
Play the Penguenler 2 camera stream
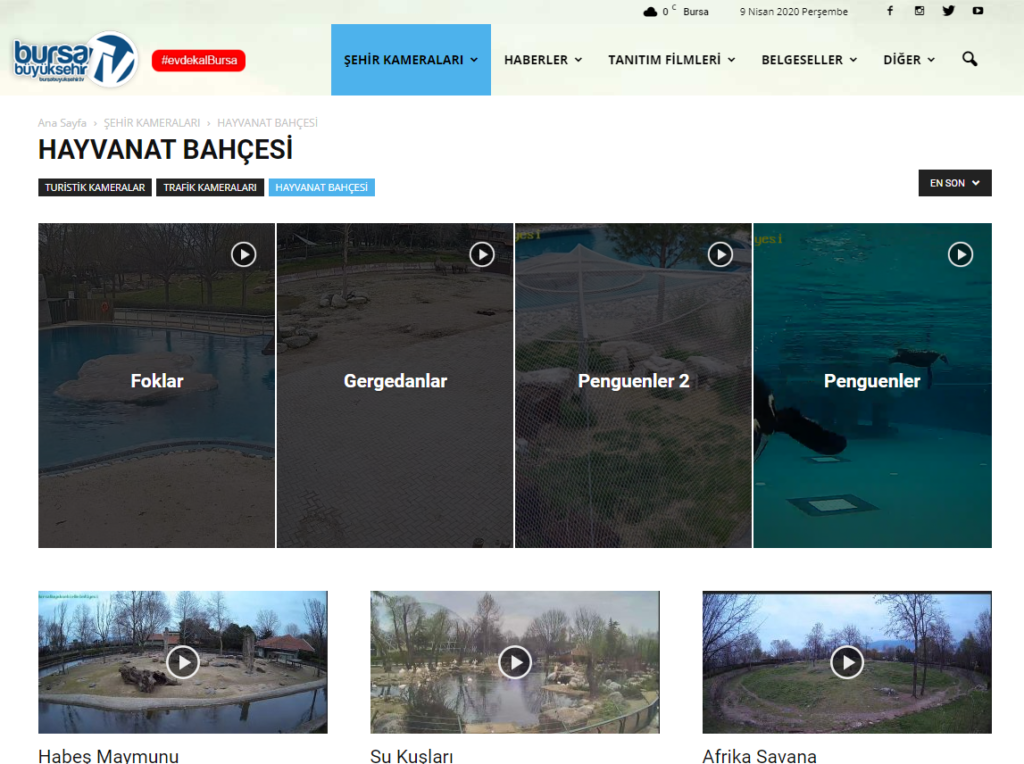tap(720, 254)
